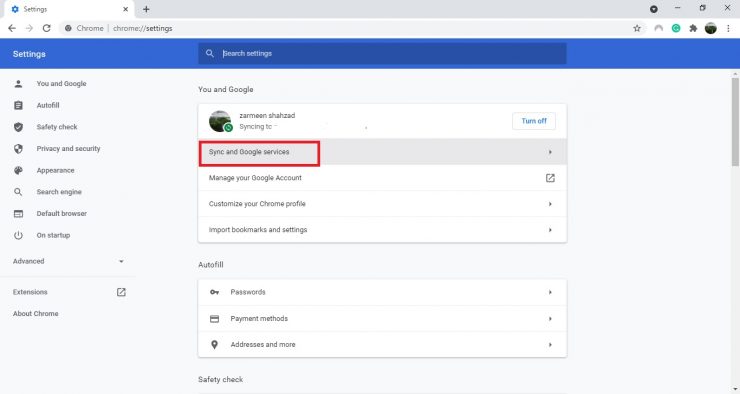Click the arrow at Addresses and more row
This screenshot has width=740, height=394.
(x=550, y=344)
